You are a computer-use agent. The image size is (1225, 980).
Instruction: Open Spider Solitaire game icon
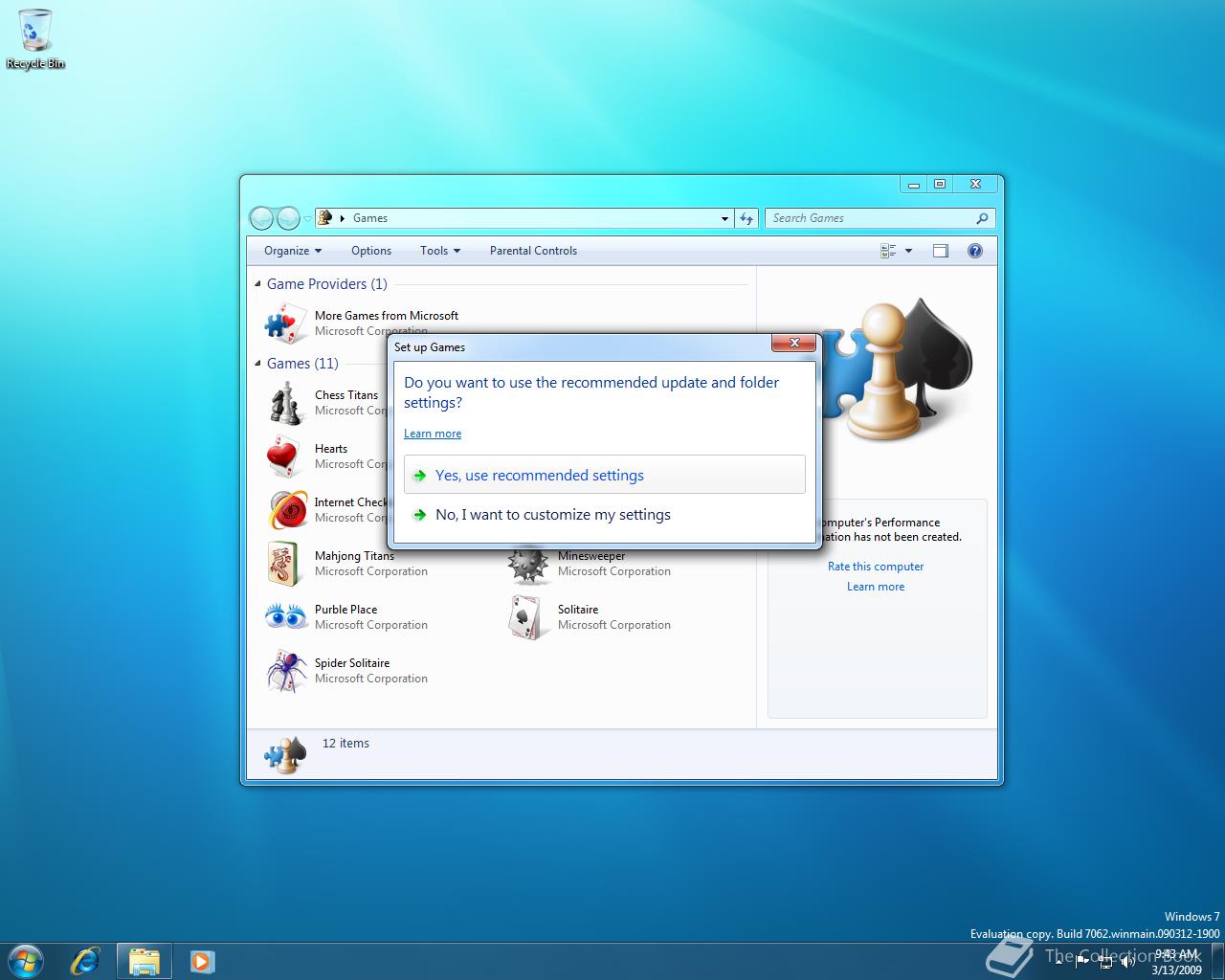(x=285, y=671)
